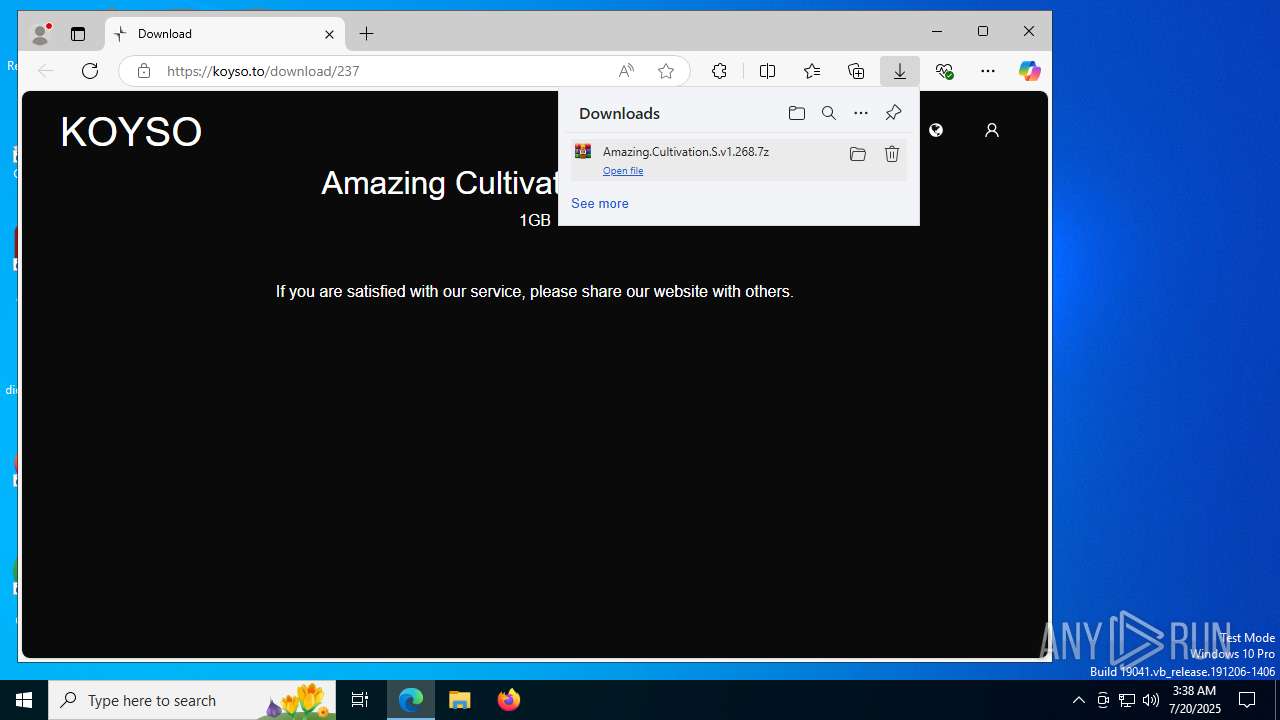The width and height of the screenshot is (1280, 720).
Task: Open more options in Downloads panel
Action: click(861, 113)
